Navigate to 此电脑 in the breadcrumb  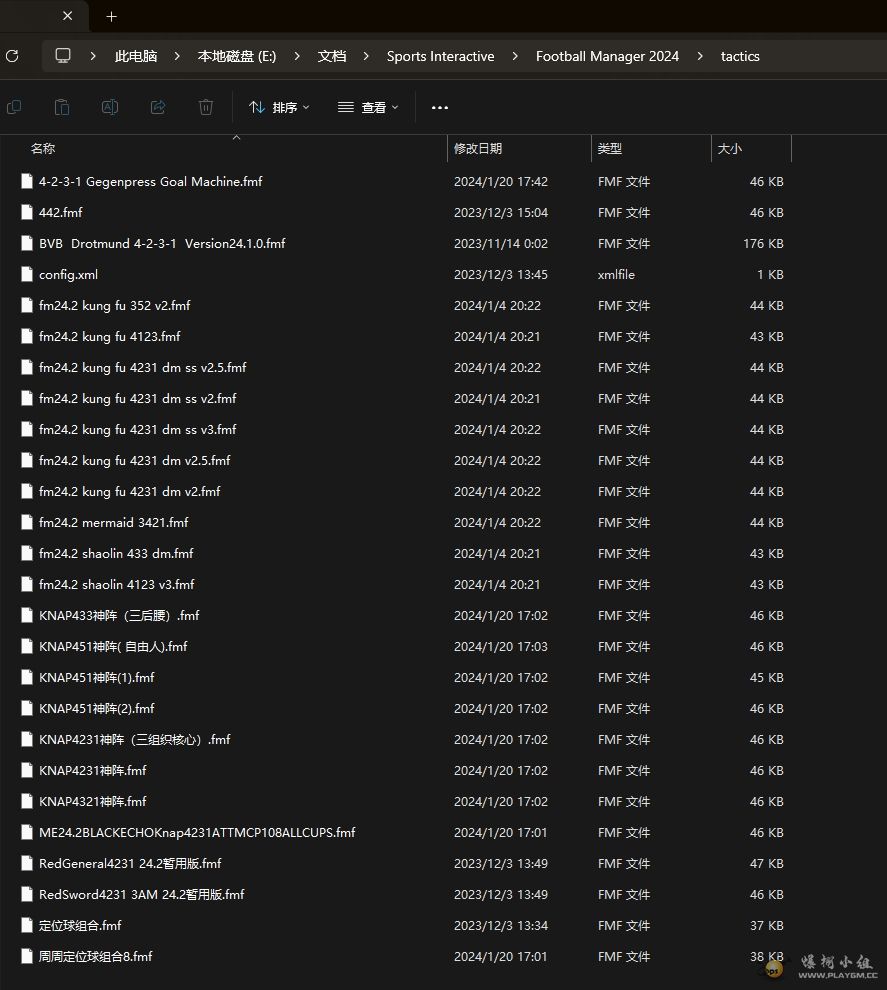click(x=136, y=56)
